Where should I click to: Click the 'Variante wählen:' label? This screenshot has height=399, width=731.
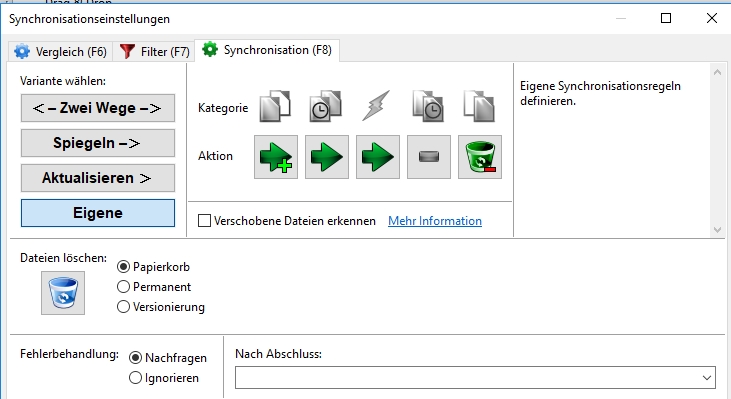(63, 81)
